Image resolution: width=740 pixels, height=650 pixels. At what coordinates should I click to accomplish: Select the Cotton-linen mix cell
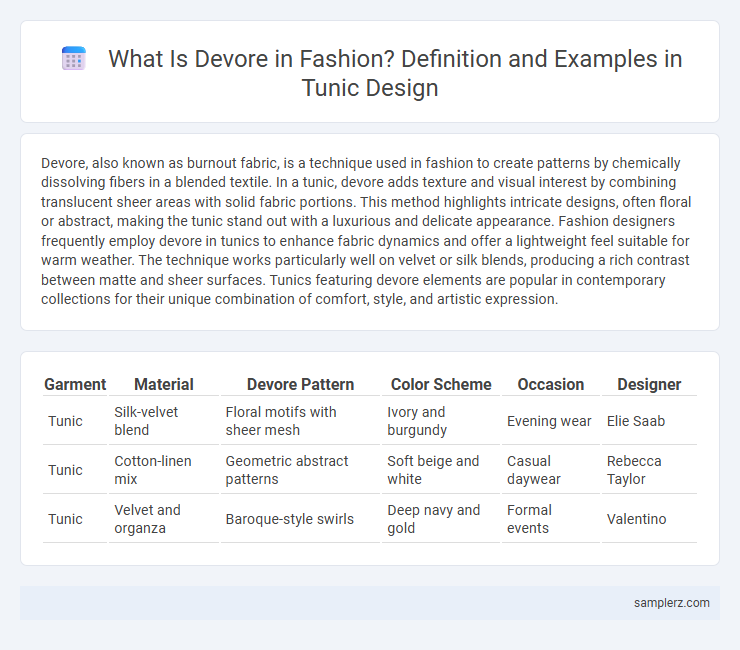coord(164,470)
